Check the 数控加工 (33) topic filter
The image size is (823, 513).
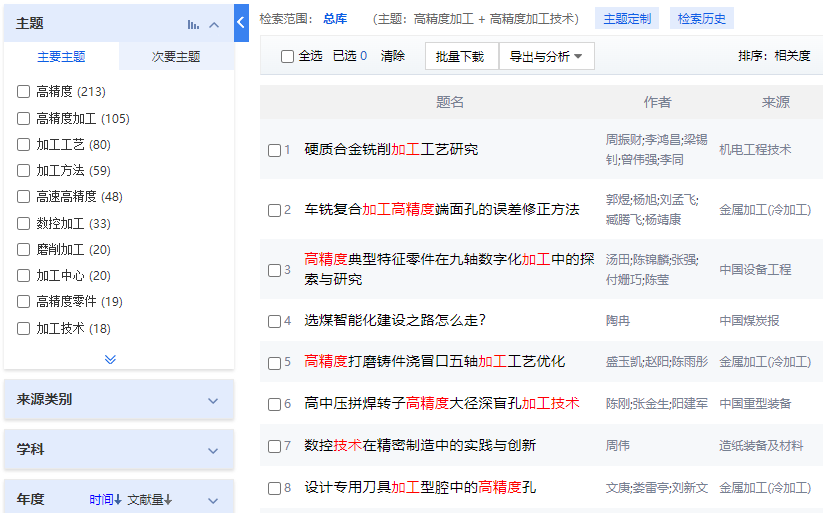[24, 224]
